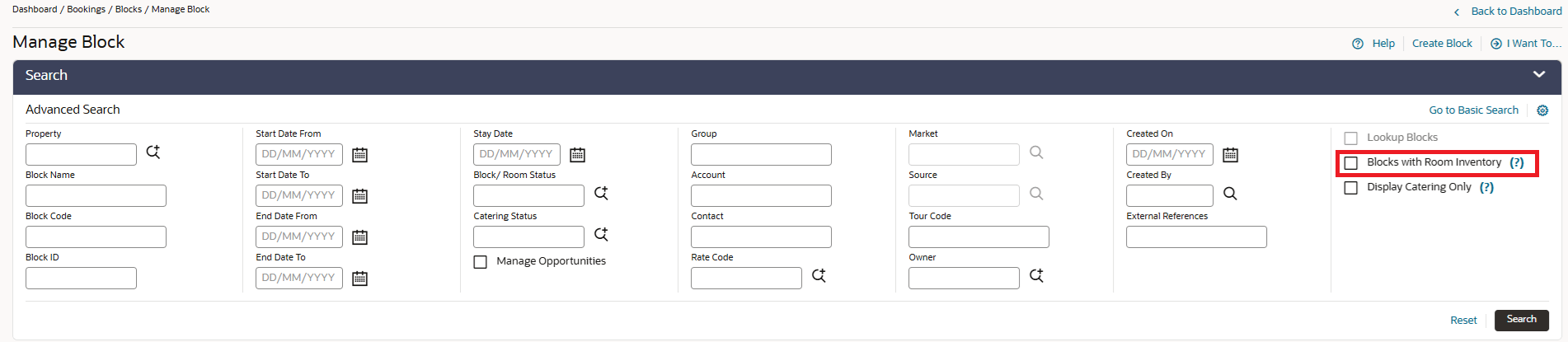Open Start Date From calendar picker
1568x342 pixels.
(x=360, y=155)
